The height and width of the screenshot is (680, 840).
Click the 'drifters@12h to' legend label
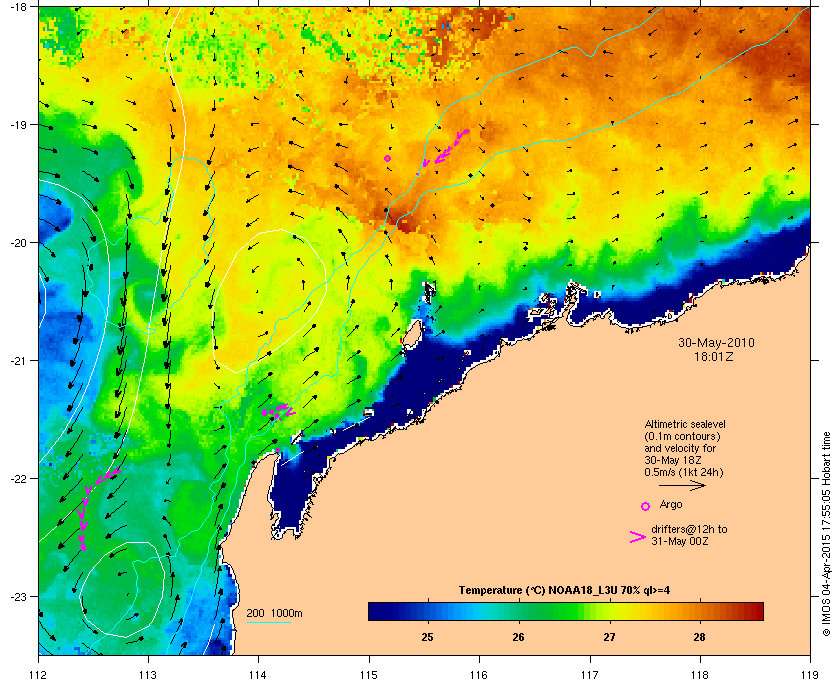689,529
